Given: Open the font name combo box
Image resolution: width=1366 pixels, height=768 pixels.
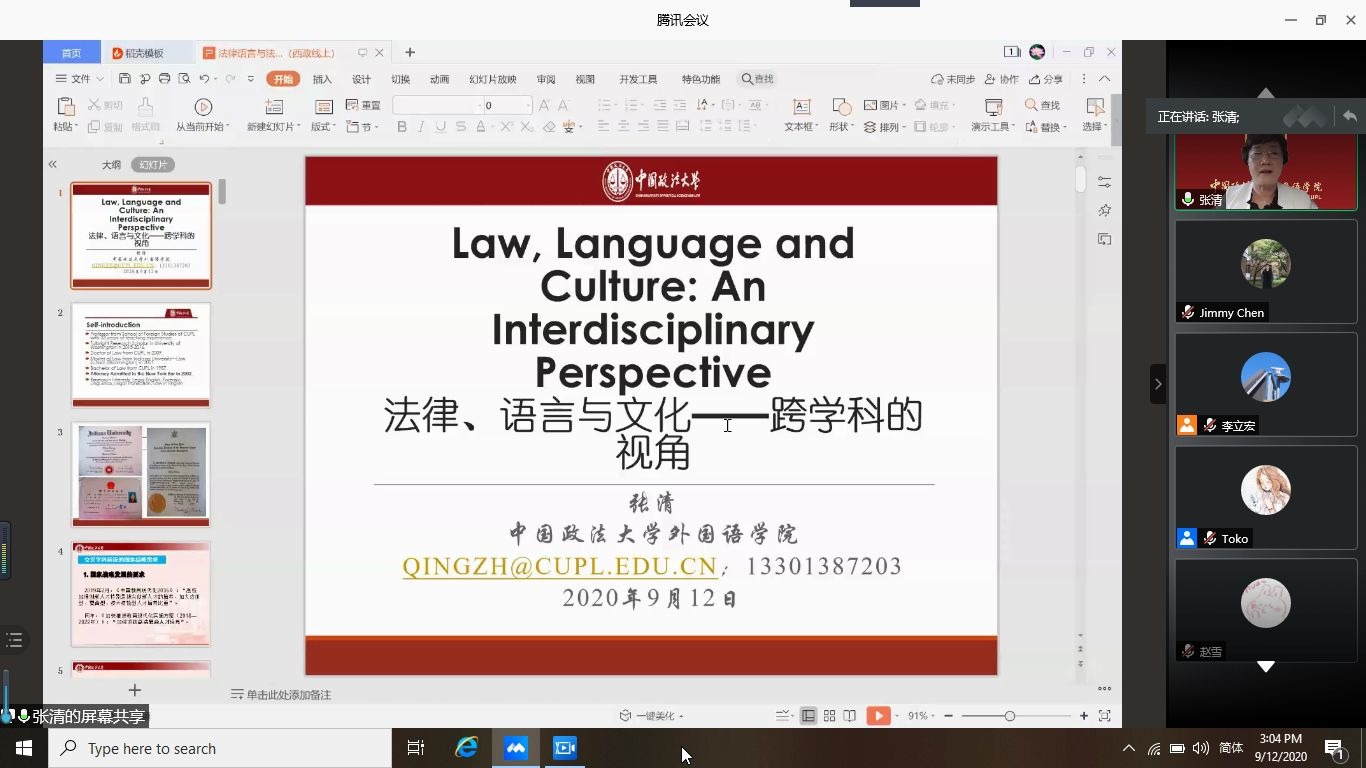Looking at the screenshot, I should tap(437, 105).
